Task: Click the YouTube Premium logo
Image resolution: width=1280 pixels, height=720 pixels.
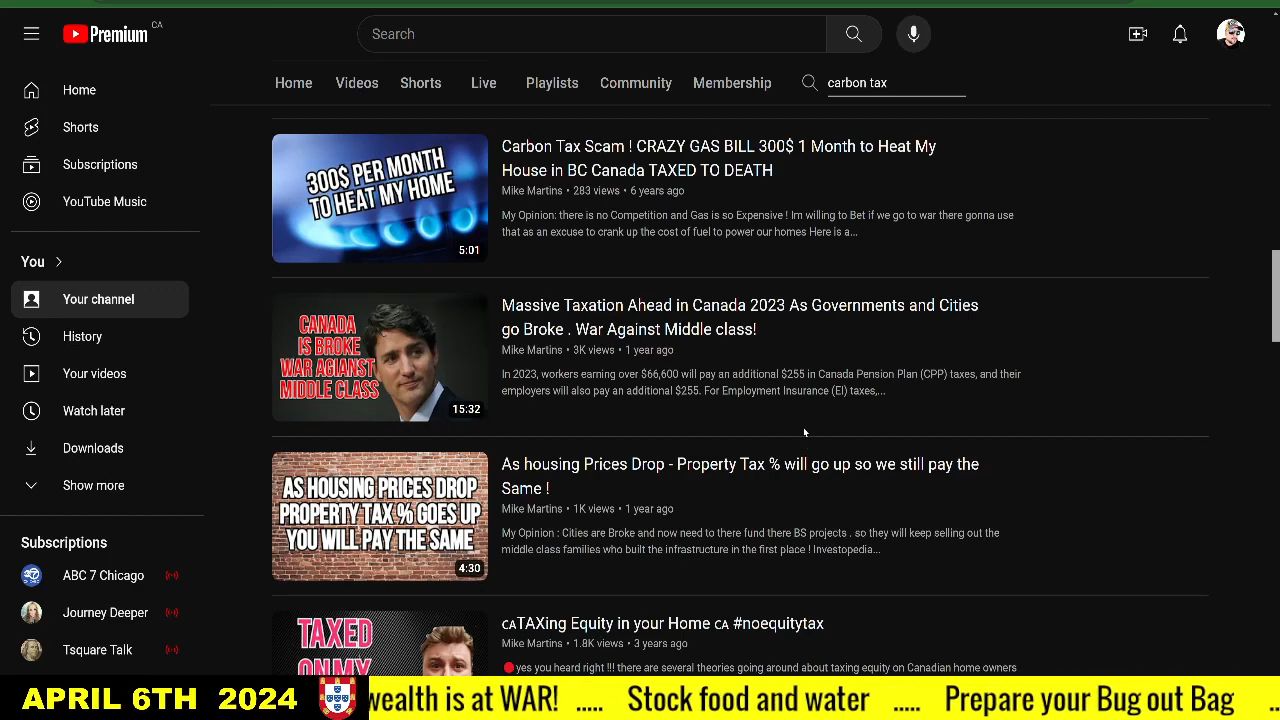Action: click(x=105, y=34)
